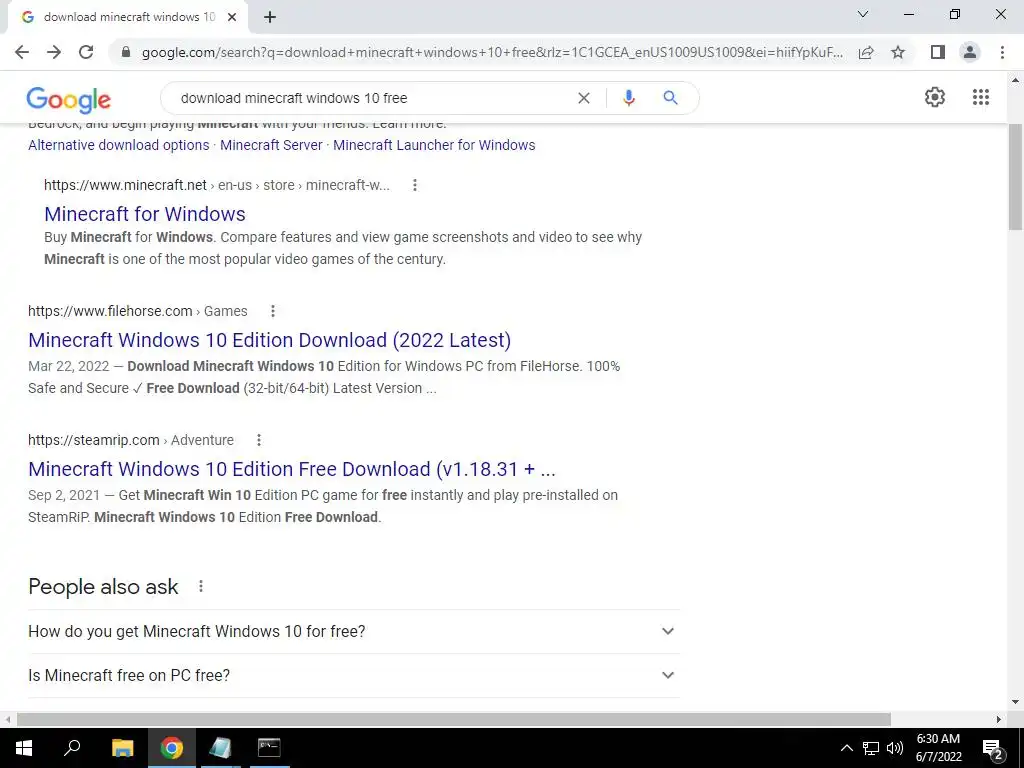1024x768 pixels.
Task: Submit search with magnifier icon
Action: coord(670,98)
